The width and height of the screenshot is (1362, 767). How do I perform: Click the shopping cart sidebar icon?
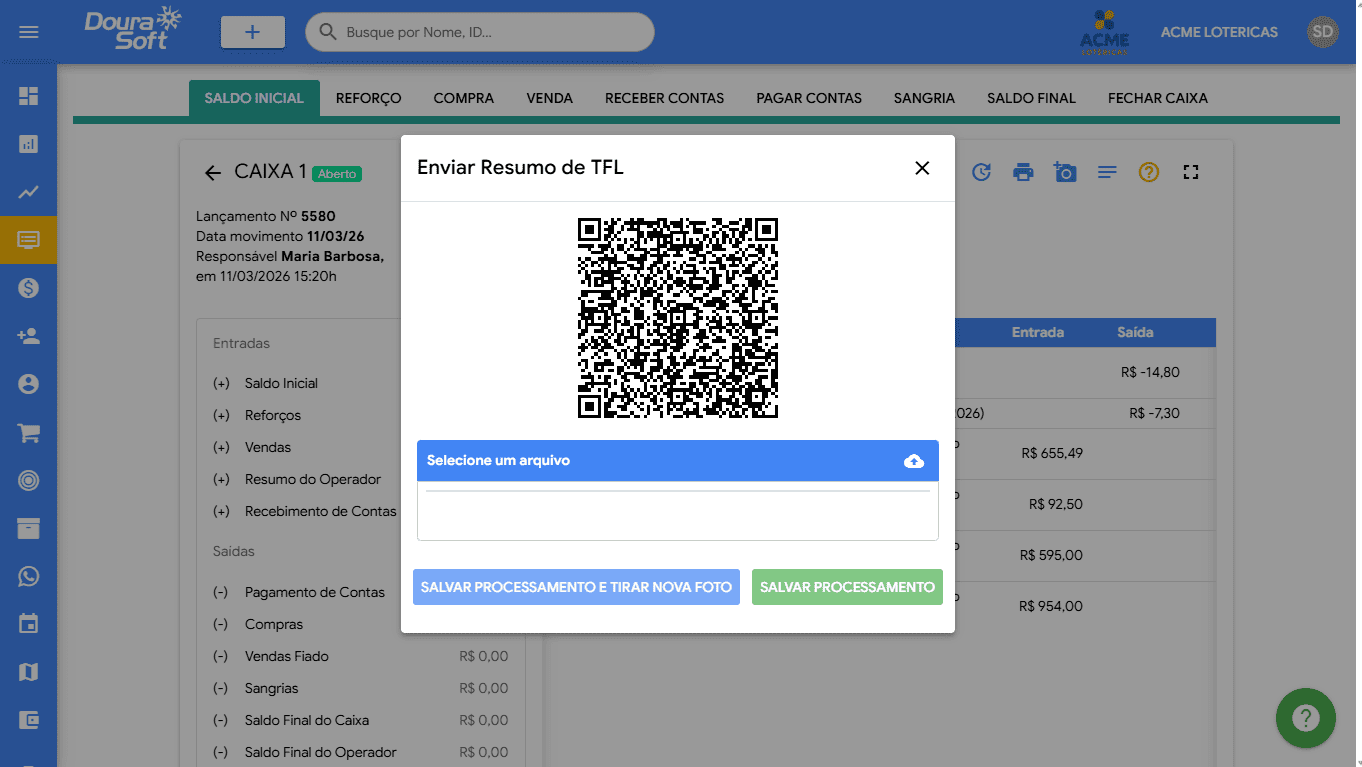(x=29, y=433)
